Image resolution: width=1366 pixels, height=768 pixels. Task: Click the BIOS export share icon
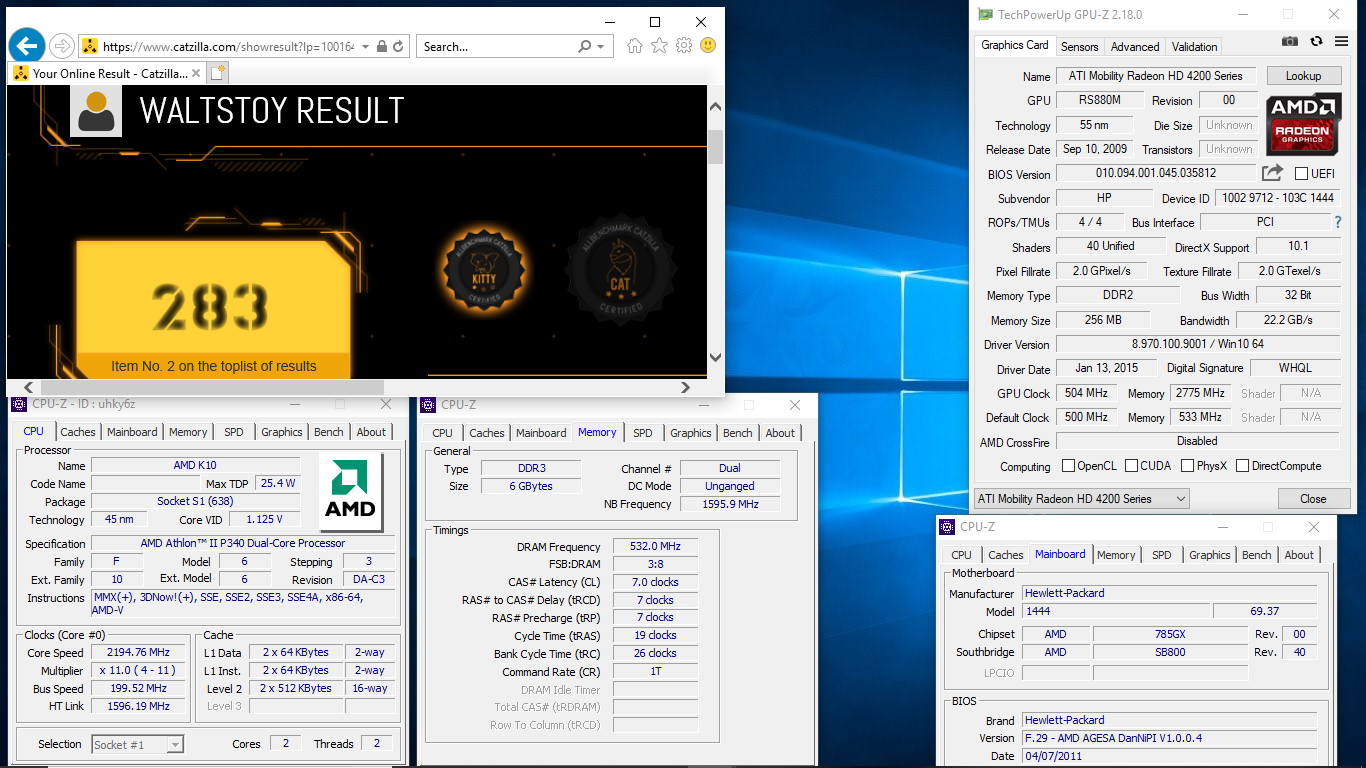pos(1272,173)
